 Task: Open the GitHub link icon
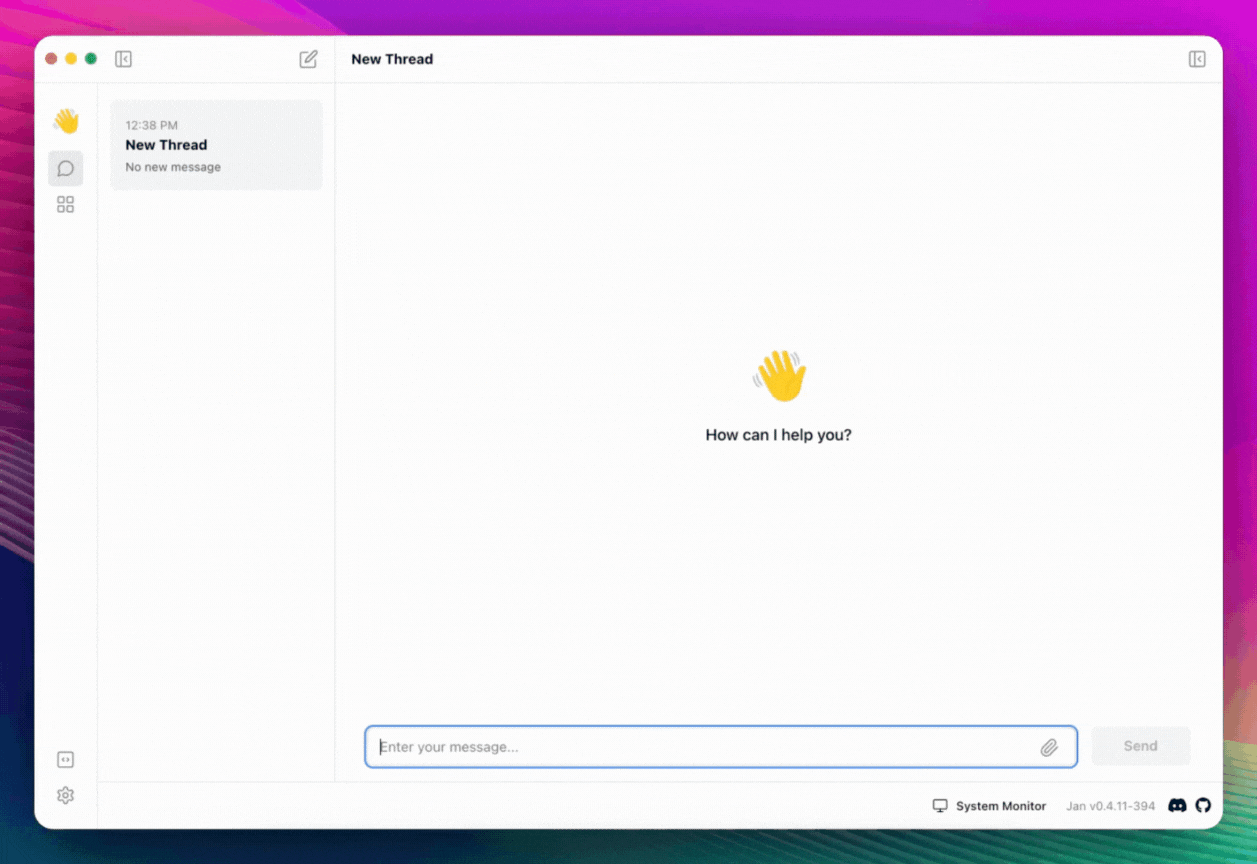[1203, 806]
